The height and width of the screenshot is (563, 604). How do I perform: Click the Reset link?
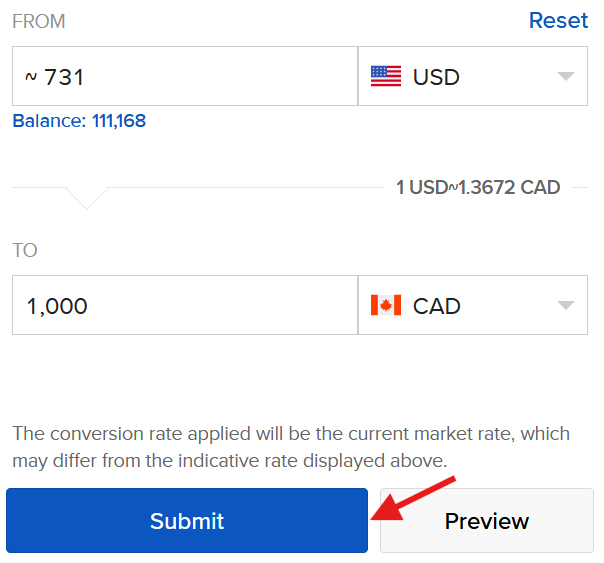[x=558, y=21]
